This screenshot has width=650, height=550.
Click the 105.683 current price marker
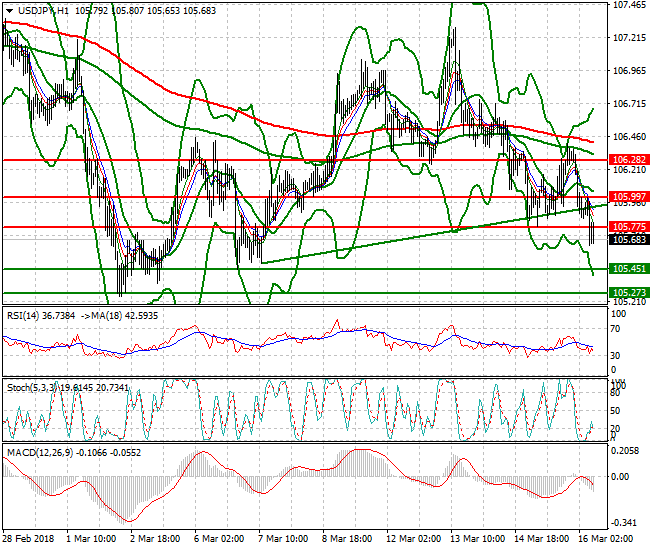[x=627, y=239]
